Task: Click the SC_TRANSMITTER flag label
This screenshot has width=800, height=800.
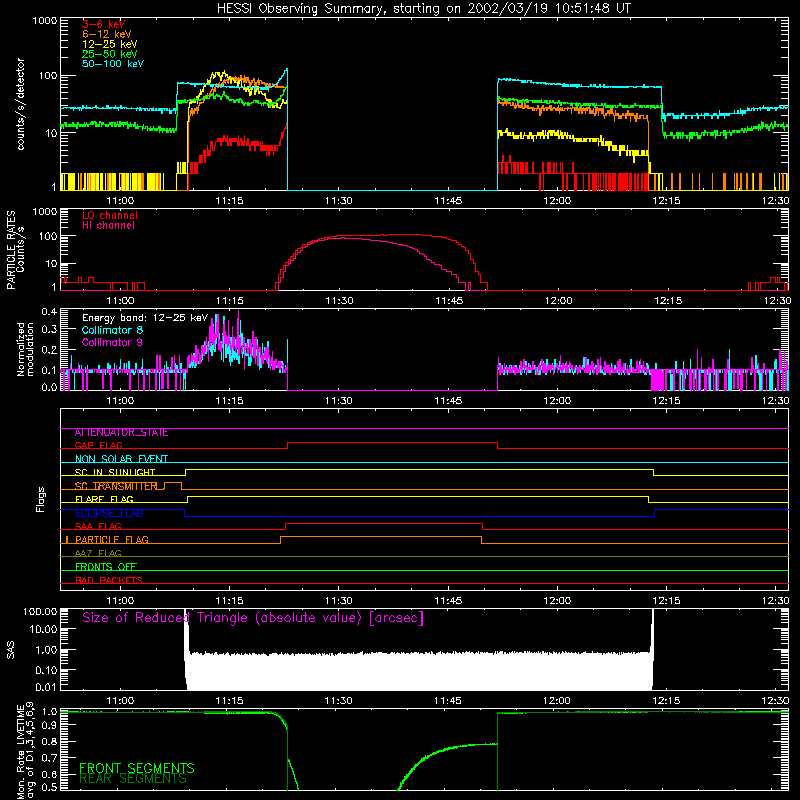Action: pyautogui.click(x=116, y=486)
